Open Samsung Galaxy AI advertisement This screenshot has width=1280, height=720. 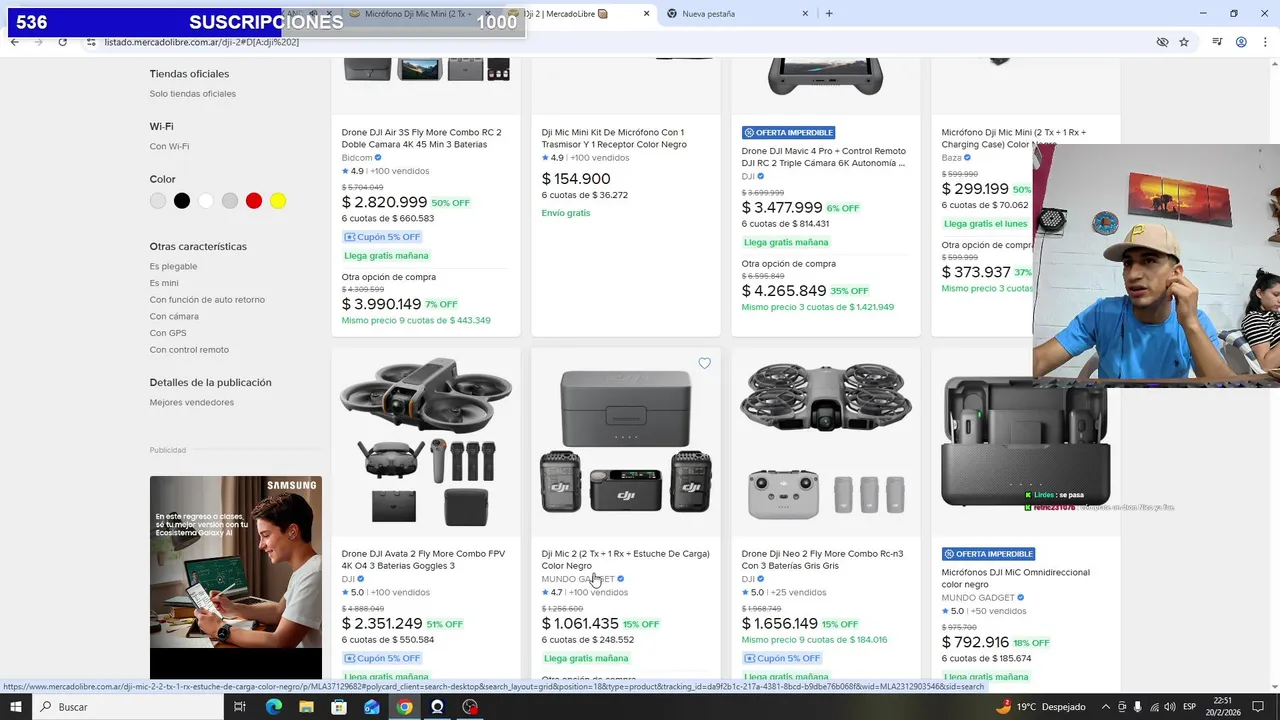coord(236,578)
